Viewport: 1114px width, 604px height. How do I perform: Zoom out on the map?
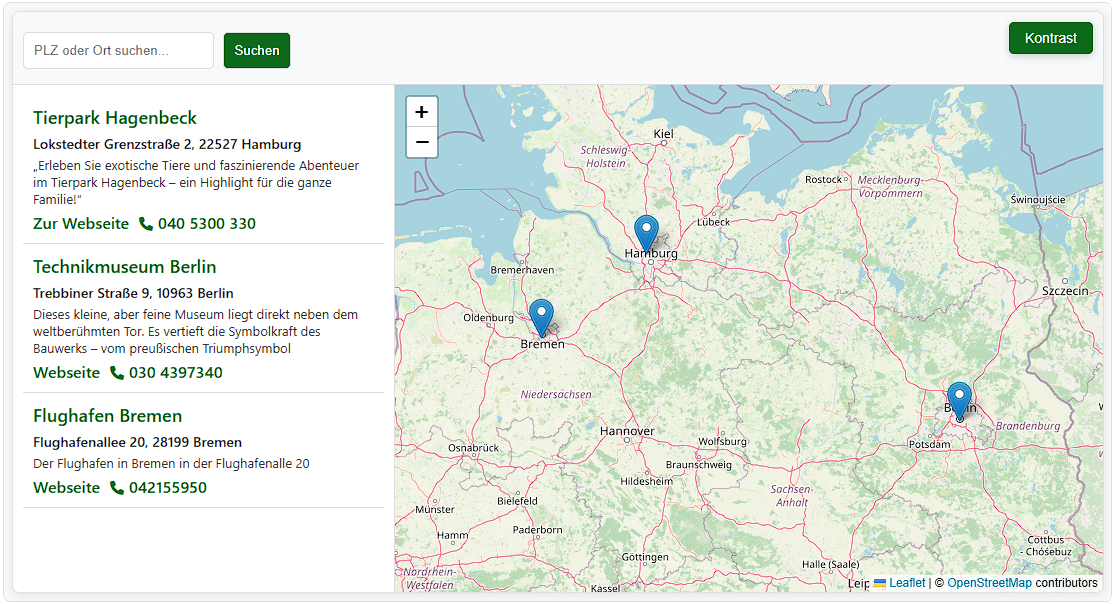422,142
